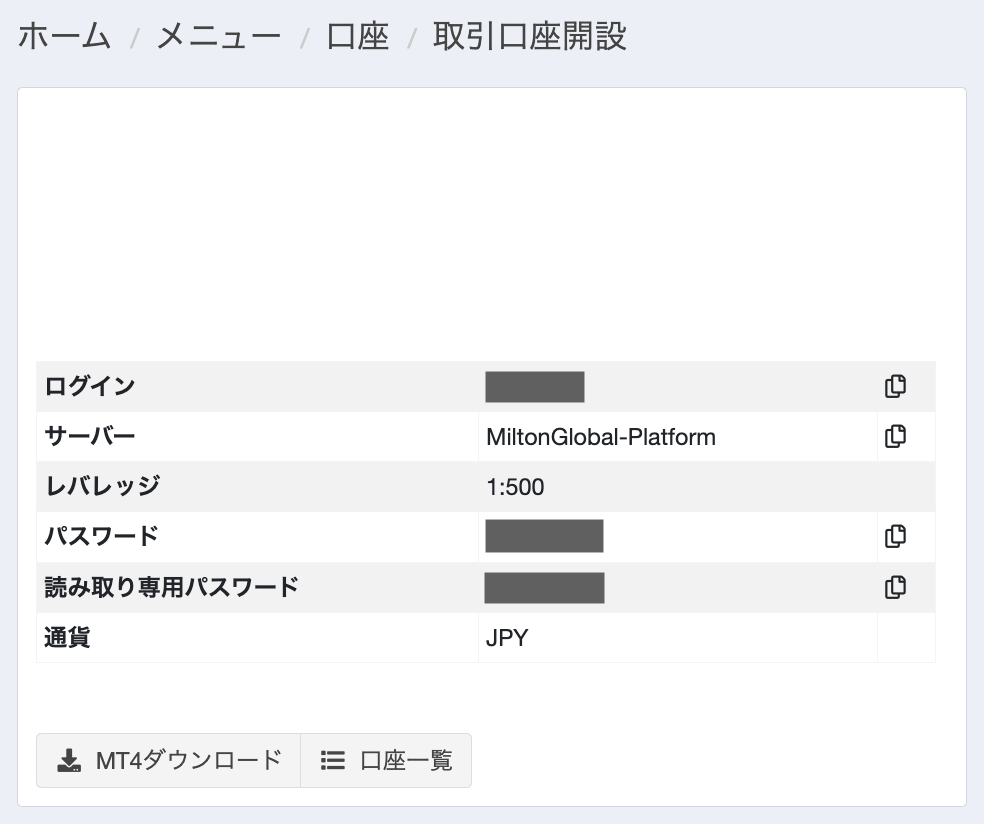Screen dimensions: 984x824
Task: Copy the 読み取り専用パスワード value
Action: [895, 587]
